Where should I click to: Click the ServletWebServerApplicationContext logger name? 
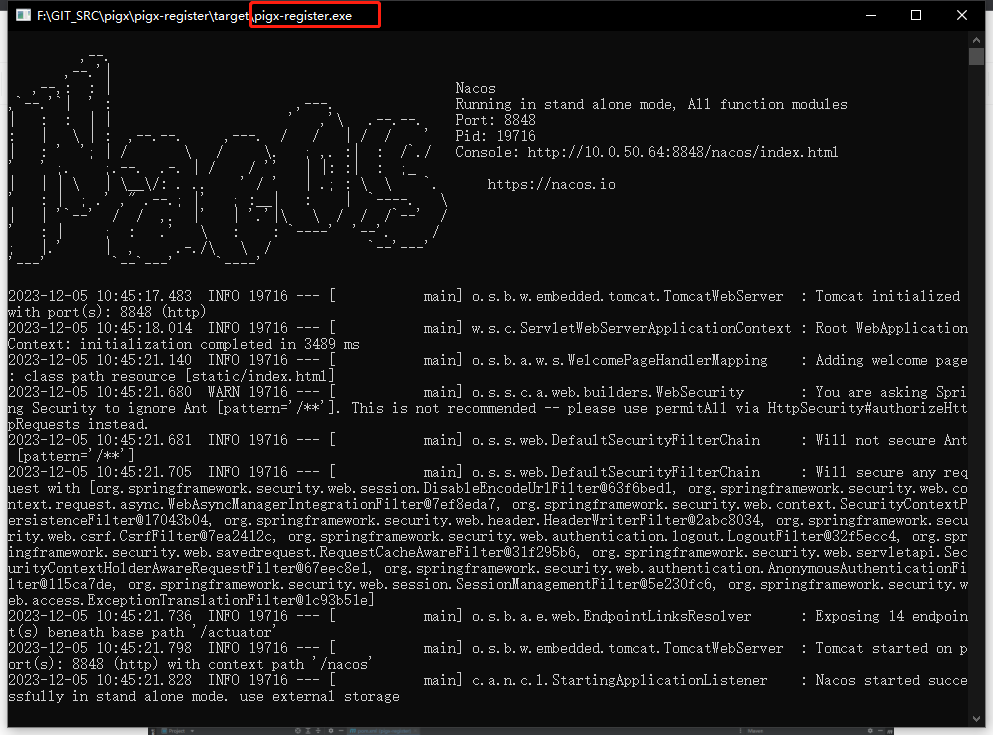click(631, 329)
